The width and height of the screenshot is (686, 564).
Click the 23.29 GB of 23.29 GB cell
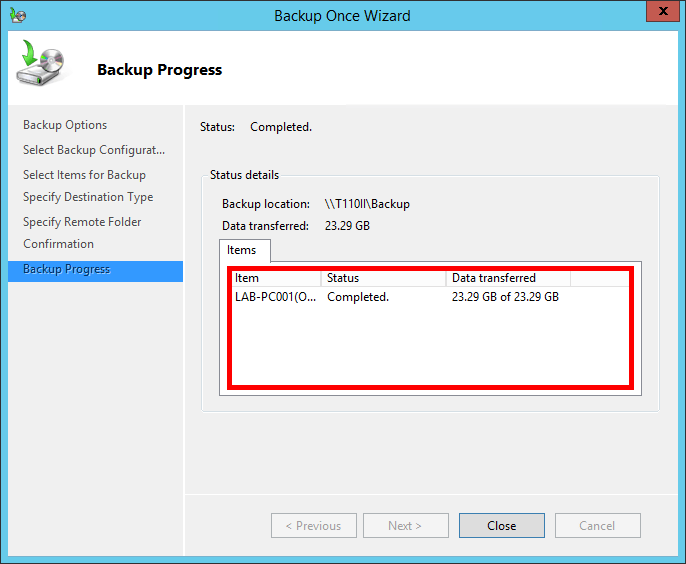(505, 297)
